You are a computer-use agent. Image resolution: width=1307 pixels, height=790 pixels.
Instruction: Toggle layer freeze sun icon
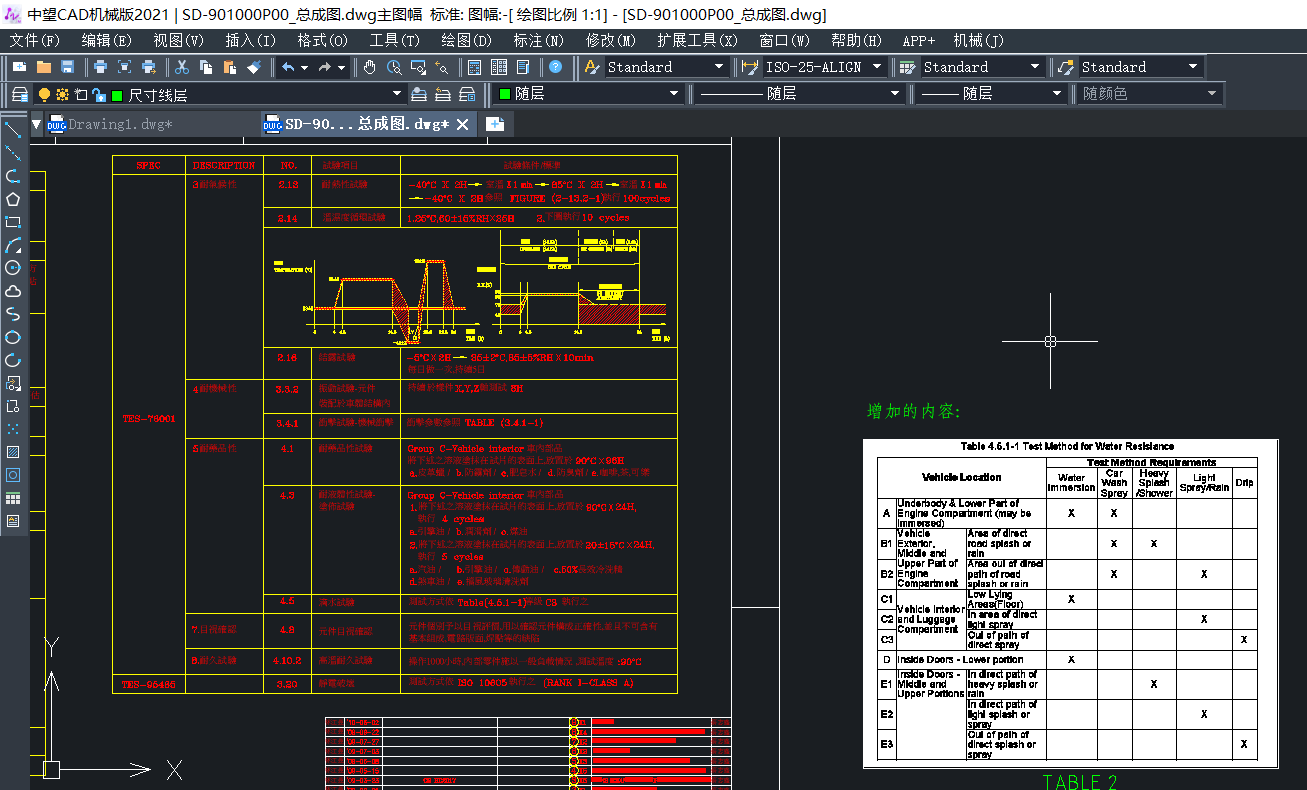pos(62,94)
